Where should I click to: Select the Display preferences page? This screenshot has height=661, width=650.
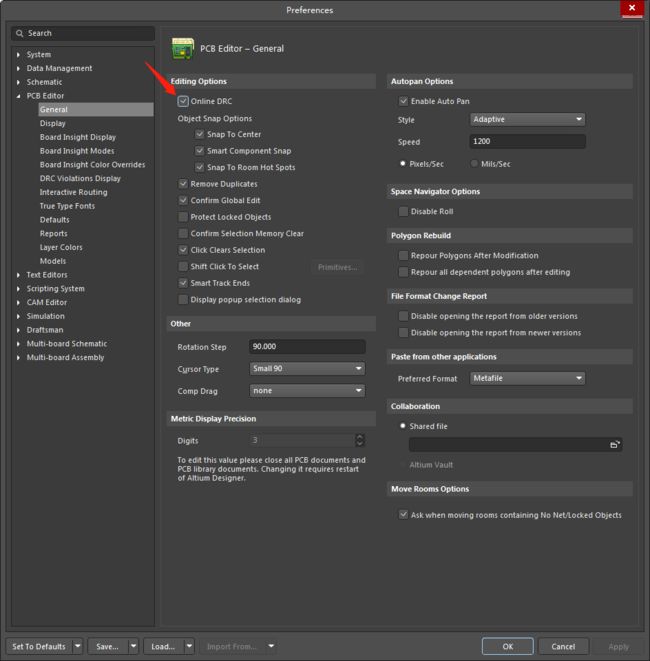53,123
